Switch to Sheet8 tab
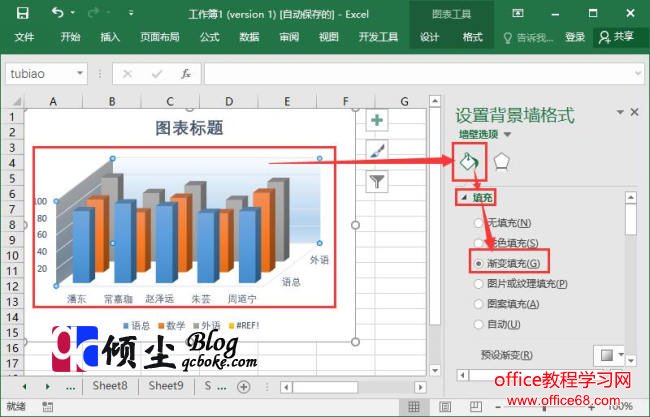Screen dimensions: 650x417 (x=110, y=386)
